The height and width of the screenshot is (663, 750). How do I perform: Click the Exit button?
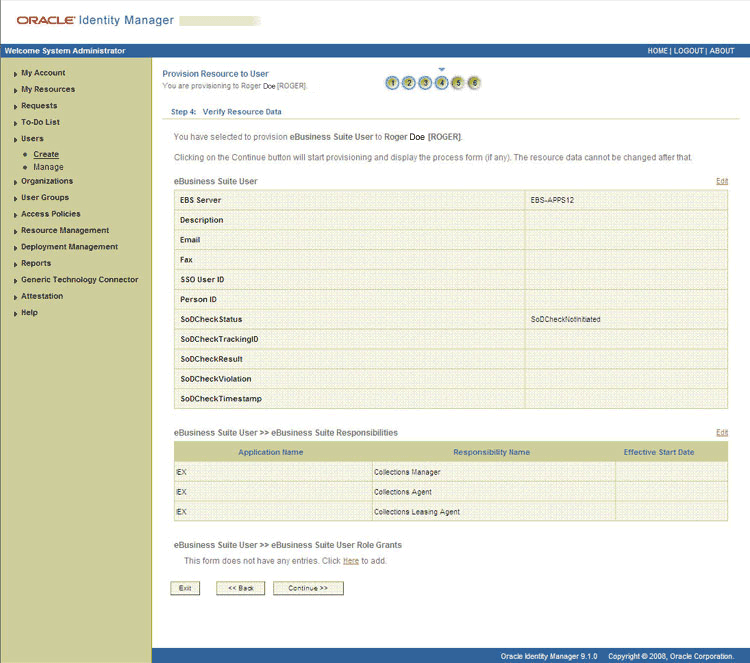coord(185,588)
